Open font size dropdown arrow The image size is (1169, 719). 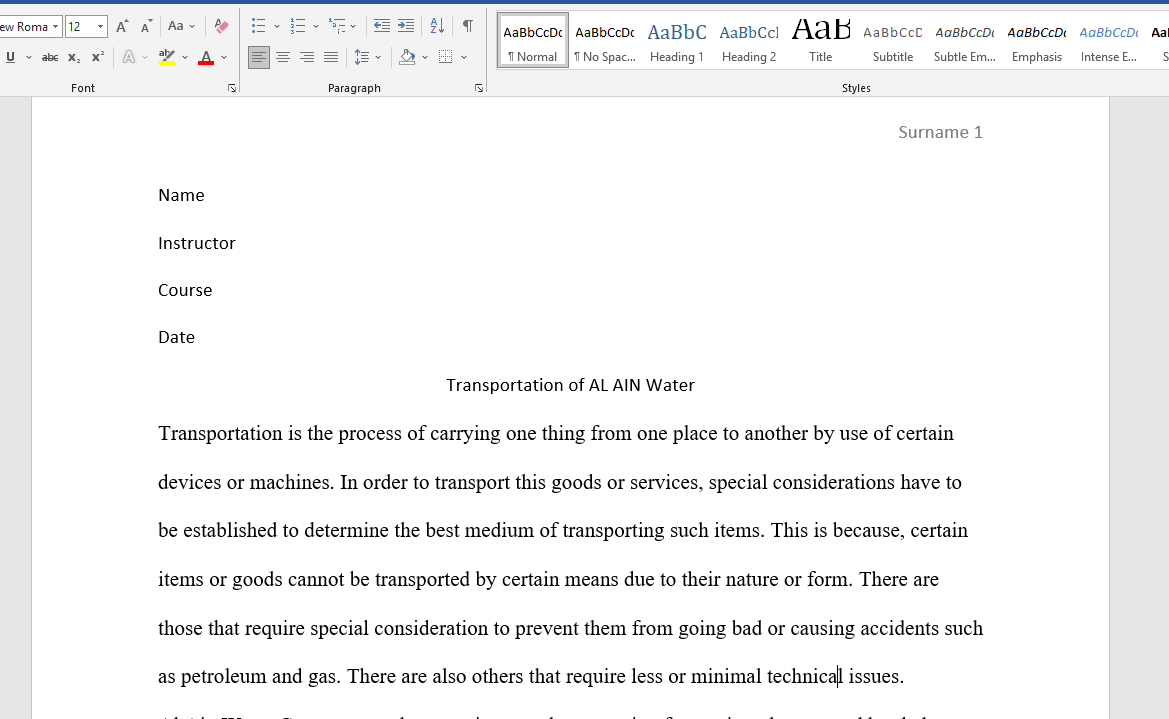[x=101, y=27]
